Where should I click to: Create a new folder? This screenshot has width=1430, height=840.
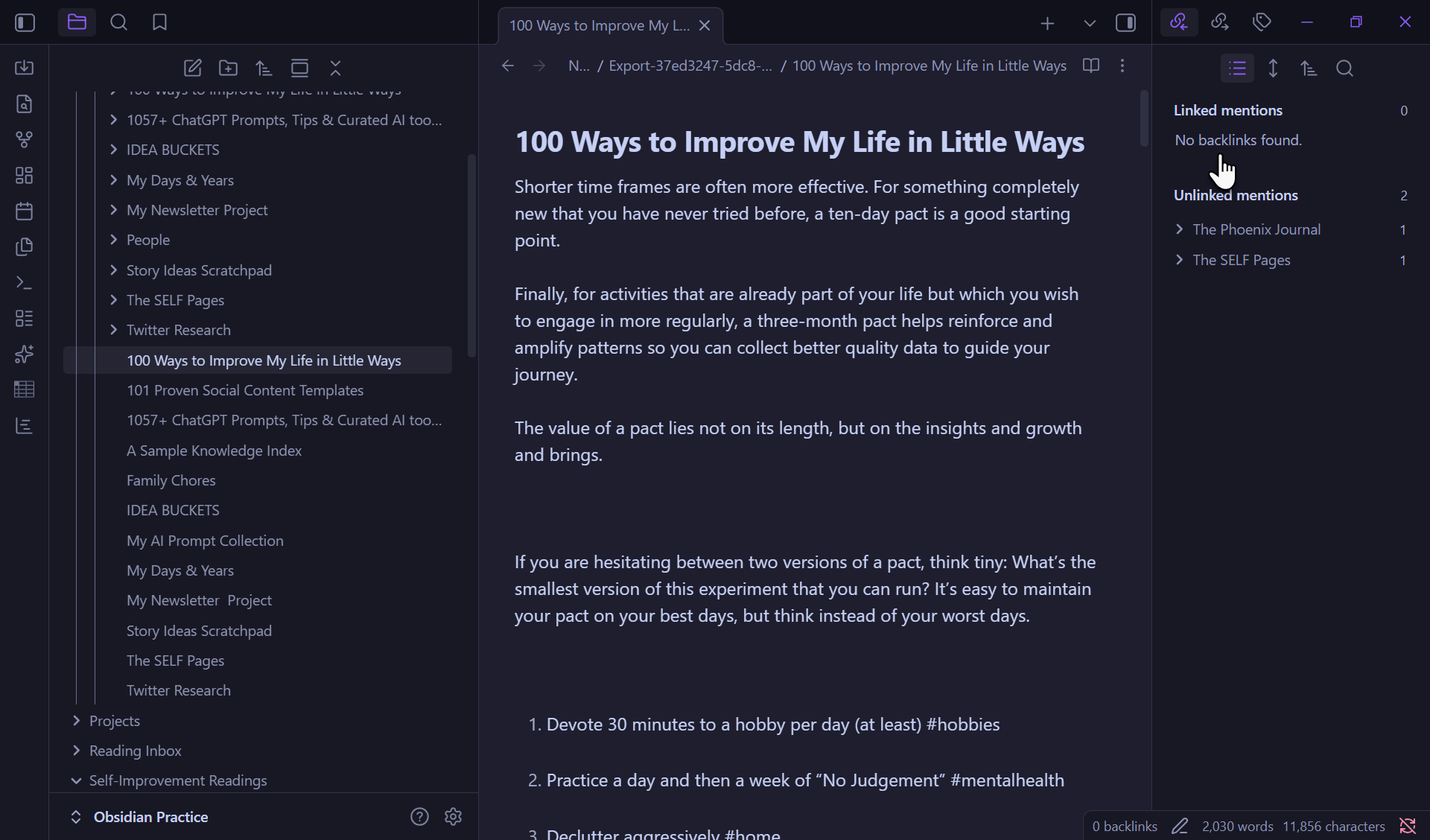228,68
